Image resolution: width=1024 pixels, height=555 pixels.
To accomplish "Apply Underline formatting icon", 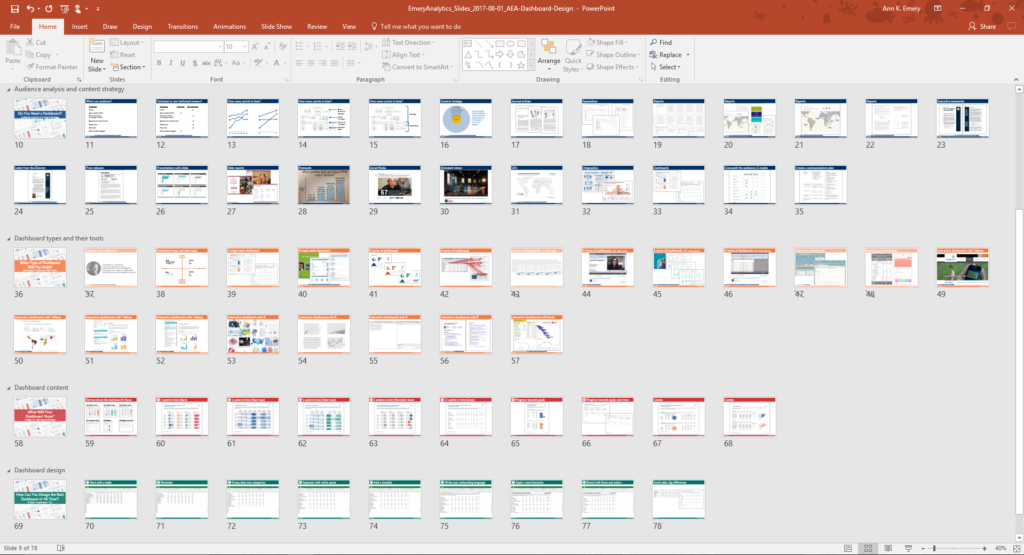I will (182, 63).
